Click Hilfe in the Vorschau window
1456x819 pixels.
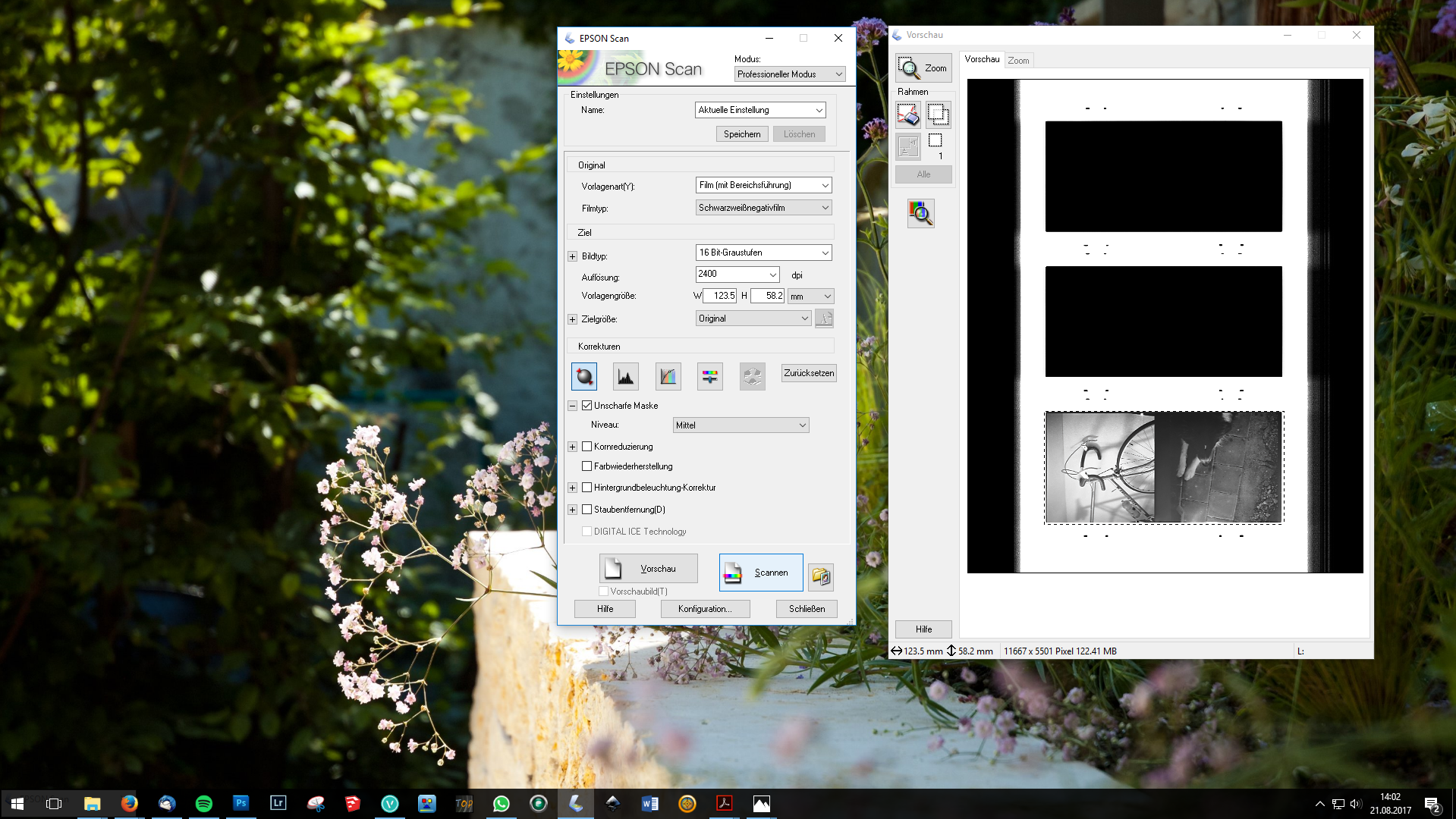point(923,629)
